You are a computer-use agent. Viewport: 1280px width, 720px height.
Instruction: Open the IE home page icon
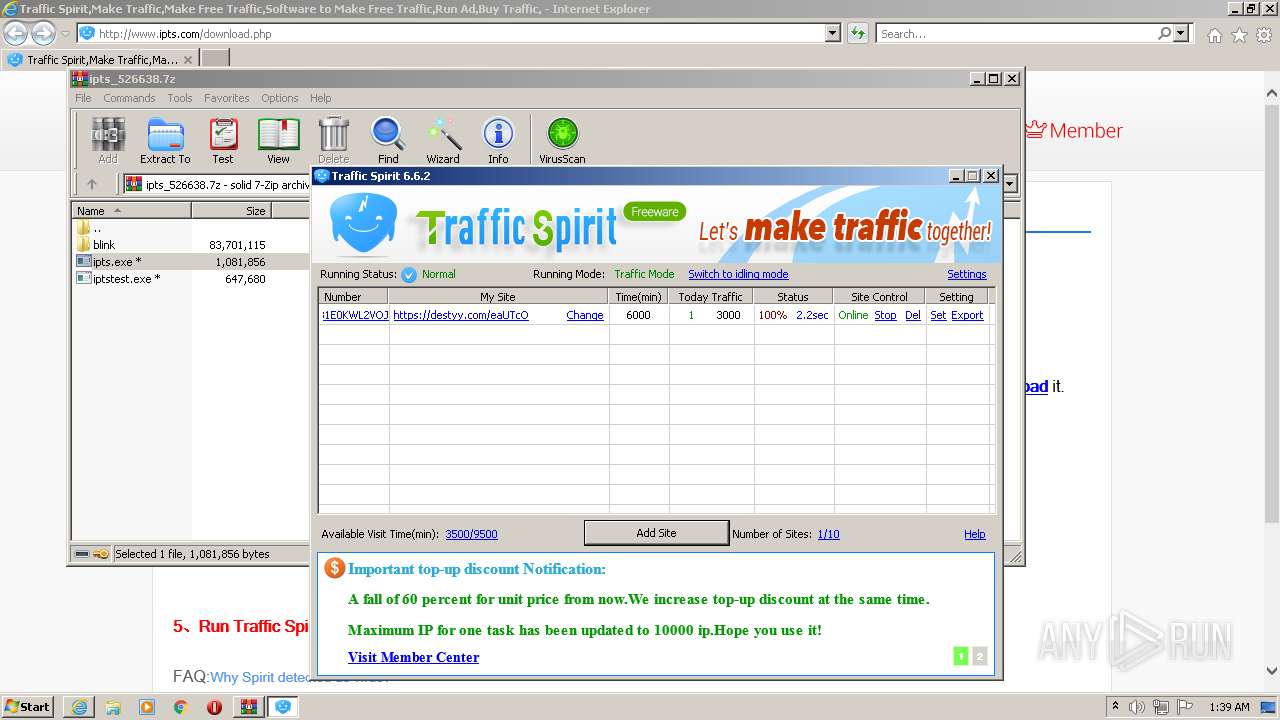(x=1214, y=35)
